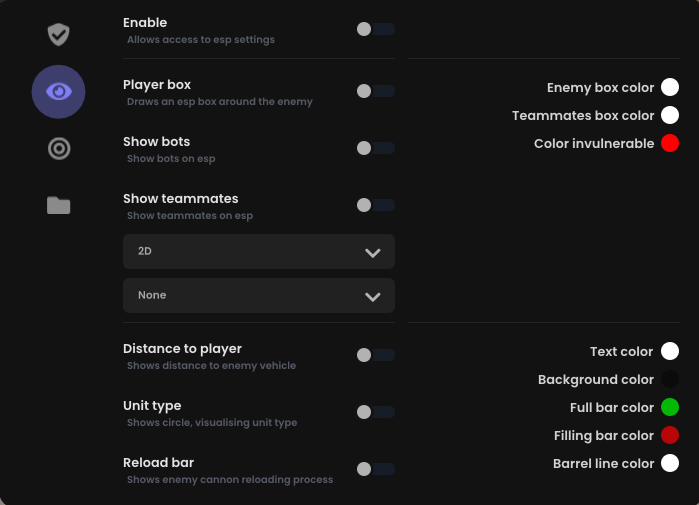The width and height of the screenshot is (699, 505).
Task: Enable the Unit type toggle
Action: click(375, 412)
